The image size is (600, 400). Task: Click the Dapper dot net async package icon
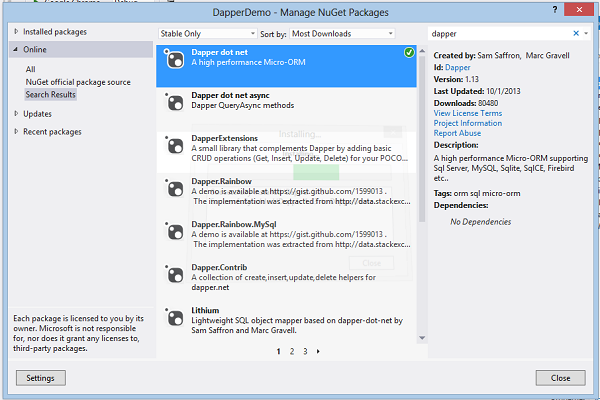coord(174,102)
